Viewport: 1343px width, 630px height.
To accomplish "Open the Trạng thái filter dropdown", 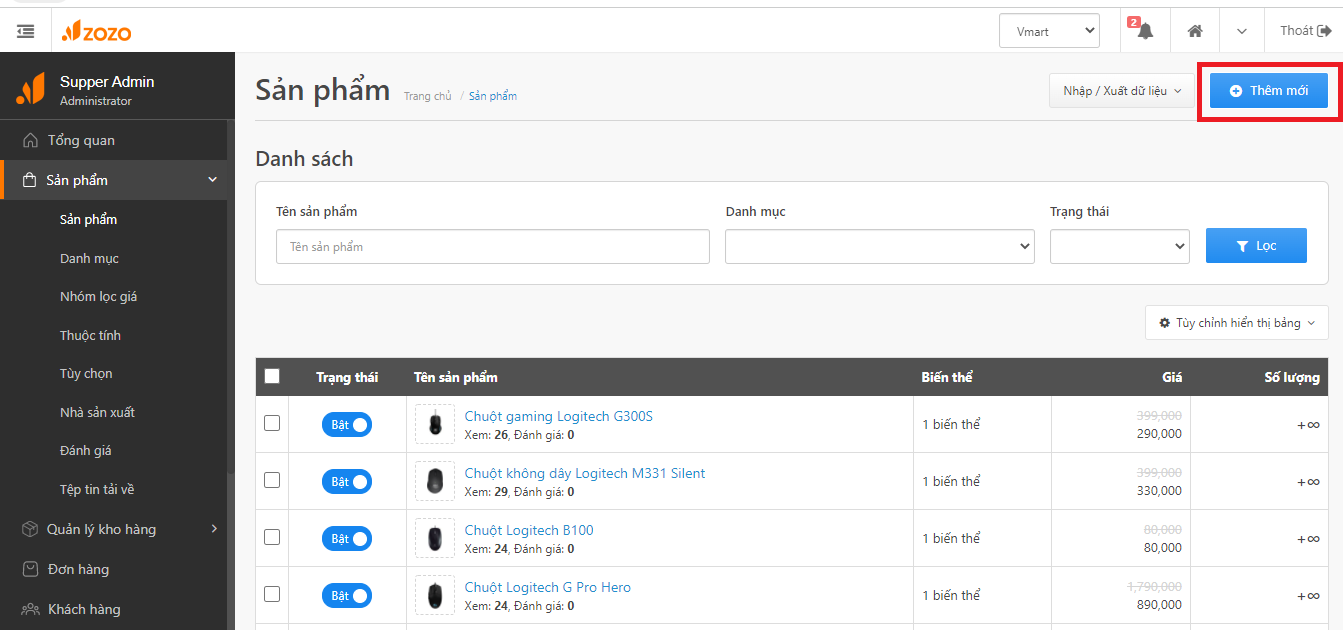I will pos(1120,247).
